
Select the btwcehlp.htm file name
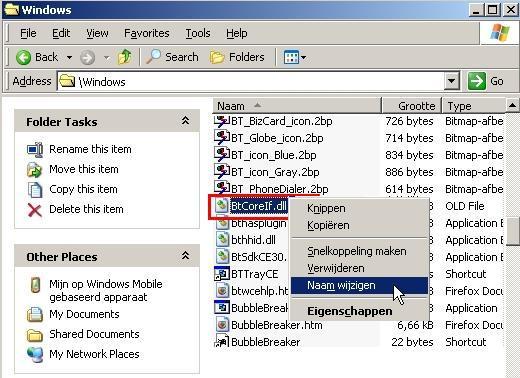pos(260,291)
